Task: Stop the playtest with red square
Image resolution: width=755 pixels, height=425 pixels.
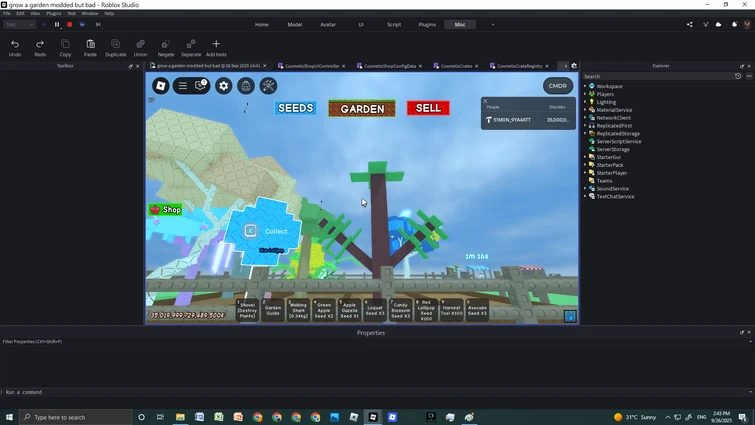Action: pyautogui.click(x=69, y=25)
